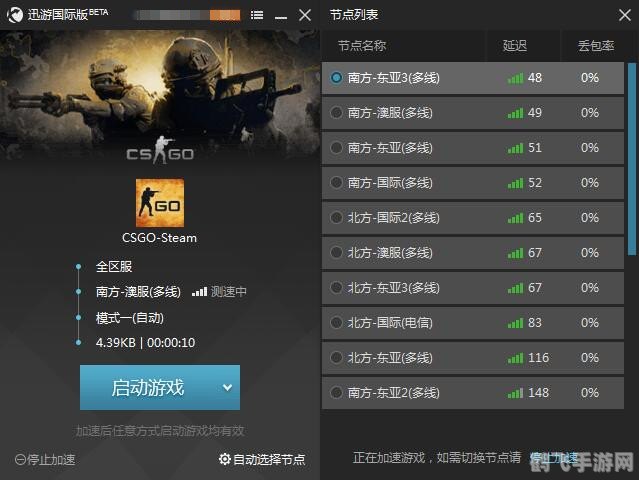Select radio for 北方-澳服(多线)
639x480 pixels.
(336, 253)
